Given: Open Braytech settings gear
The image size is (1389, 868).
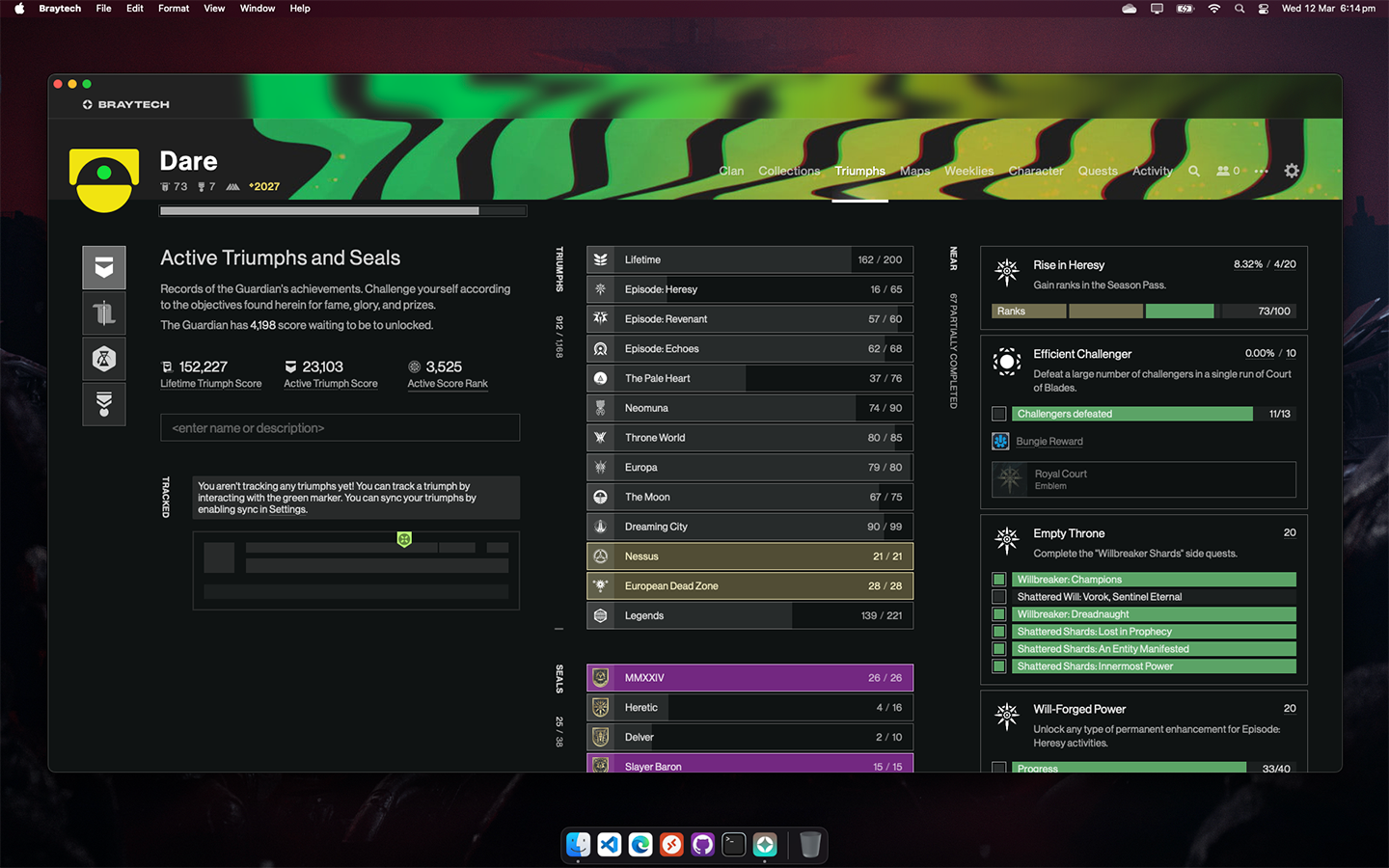Looking at the screenshot, I should pos(1292,171).
